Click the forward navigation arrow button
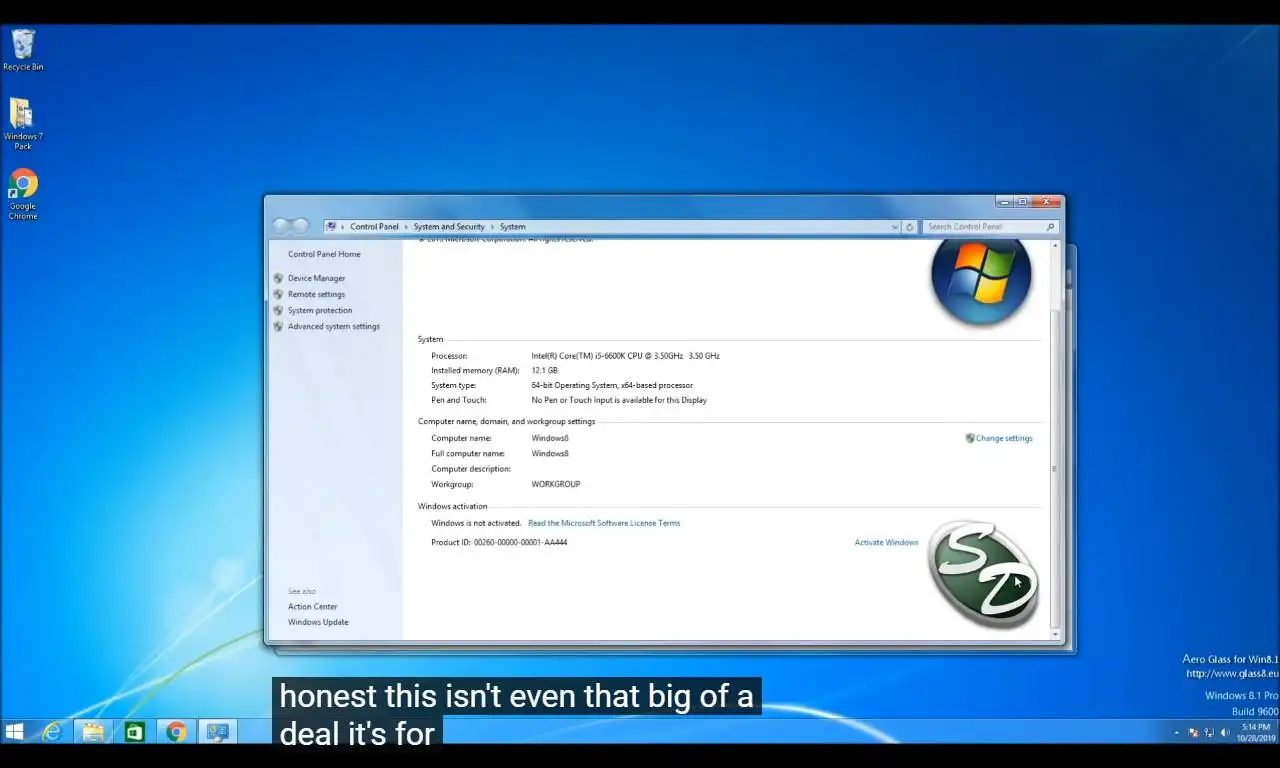The width and height of the screenshot is (1280, 768). (x=299, y=226)
